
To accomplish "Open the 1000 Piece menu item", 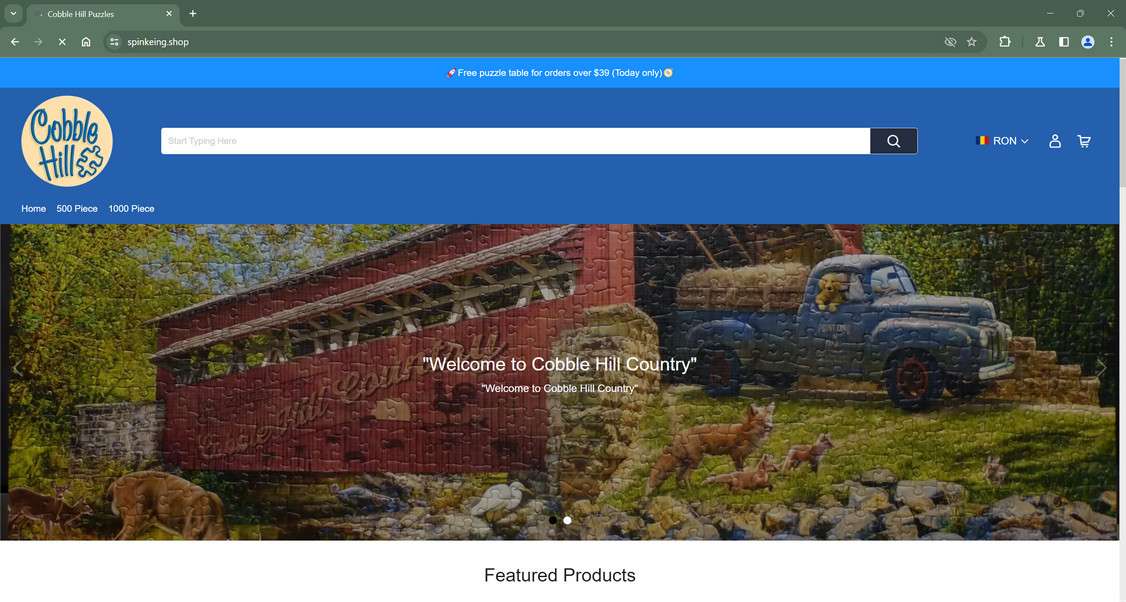I will [131, 208].
